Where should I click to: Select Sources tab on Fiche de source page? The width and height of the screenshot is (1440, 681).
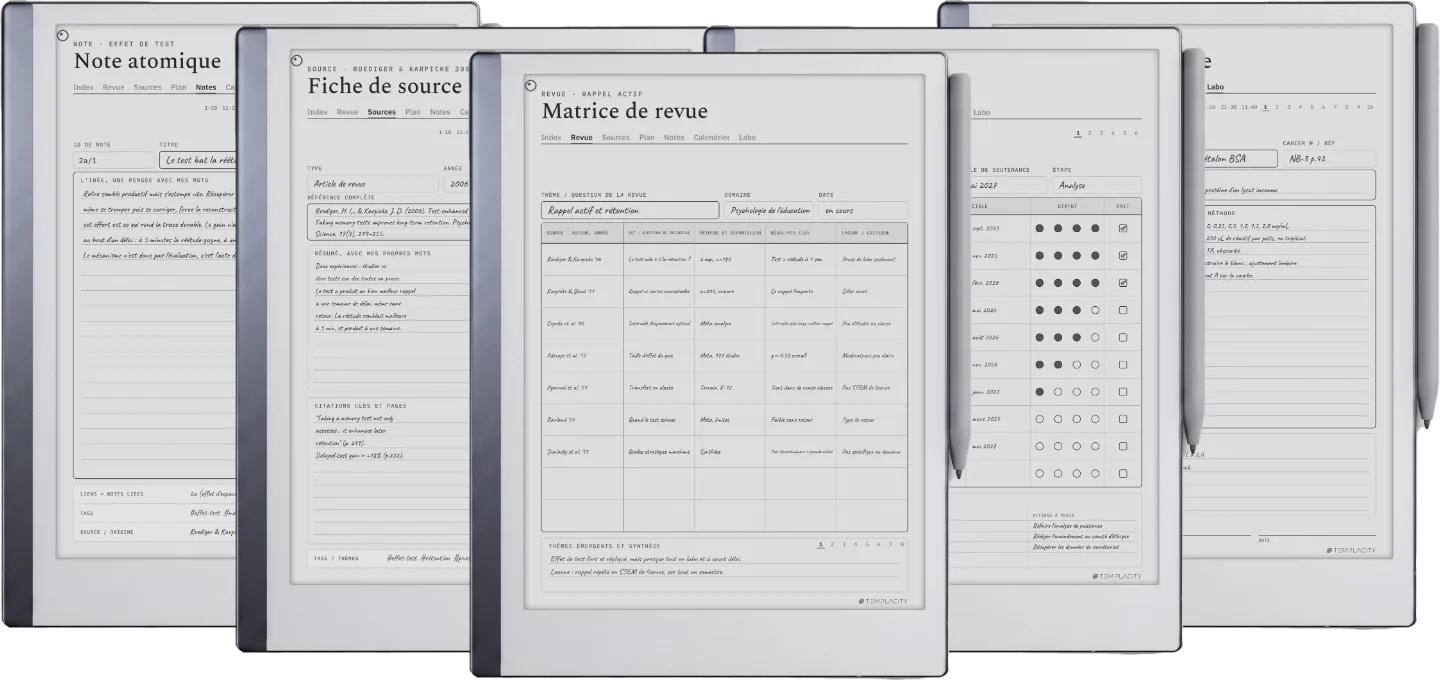pyautogui.click(x=381, y=112)
